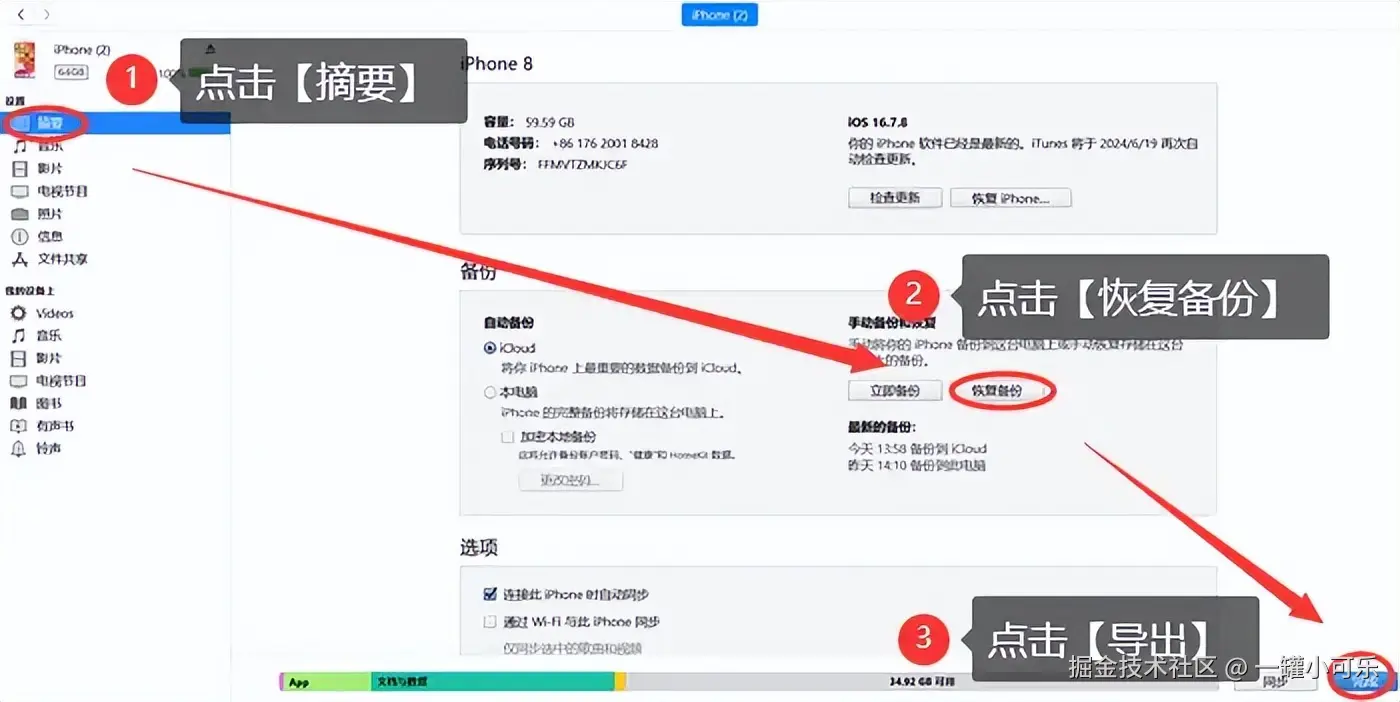Click the 34.92 GB 可用 free space bar

click(920, 682)
